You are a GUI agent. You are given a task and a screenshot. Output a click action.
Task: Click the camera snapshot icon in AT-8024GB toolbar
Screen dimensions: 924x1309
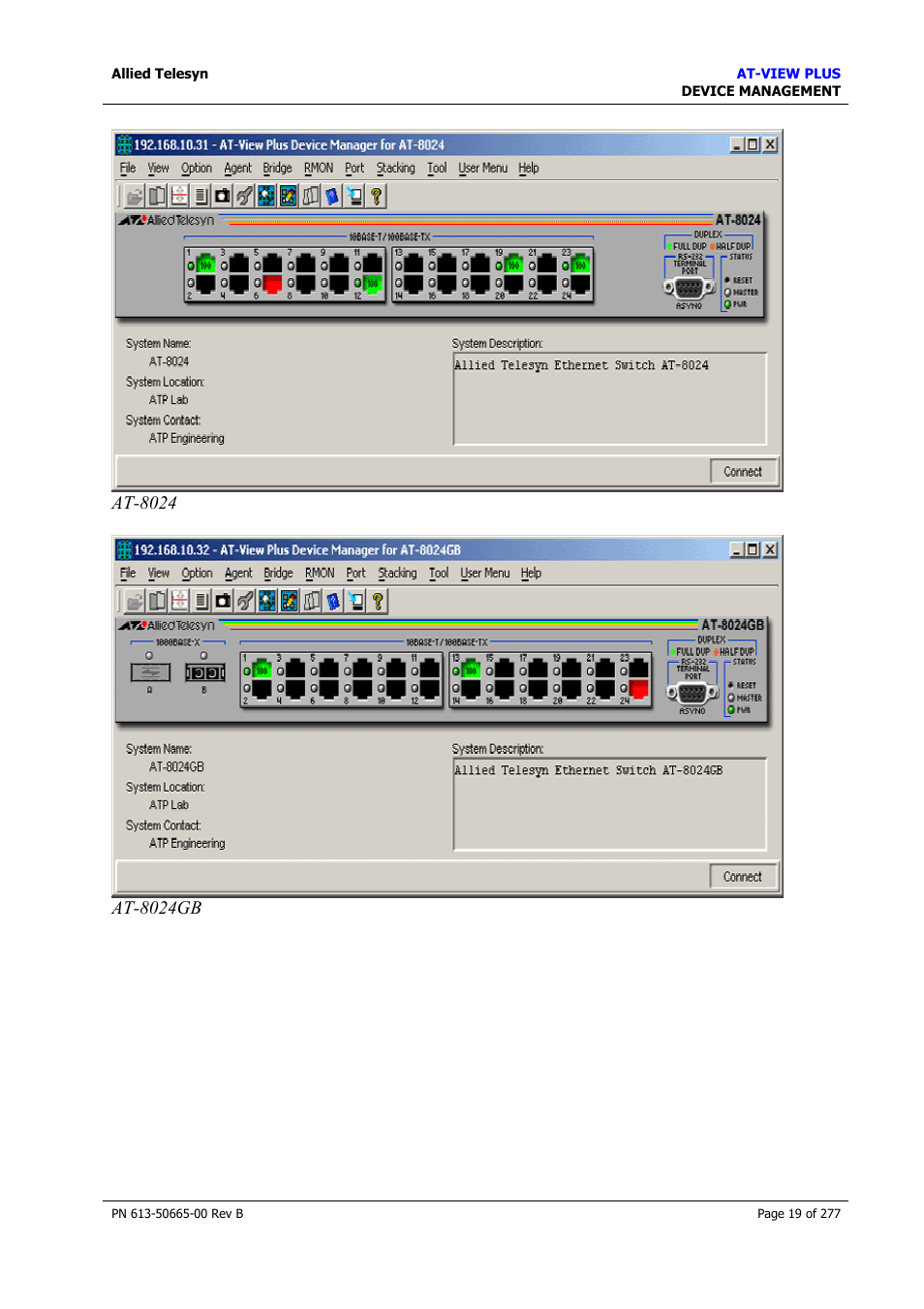click(x=224, y=601)
